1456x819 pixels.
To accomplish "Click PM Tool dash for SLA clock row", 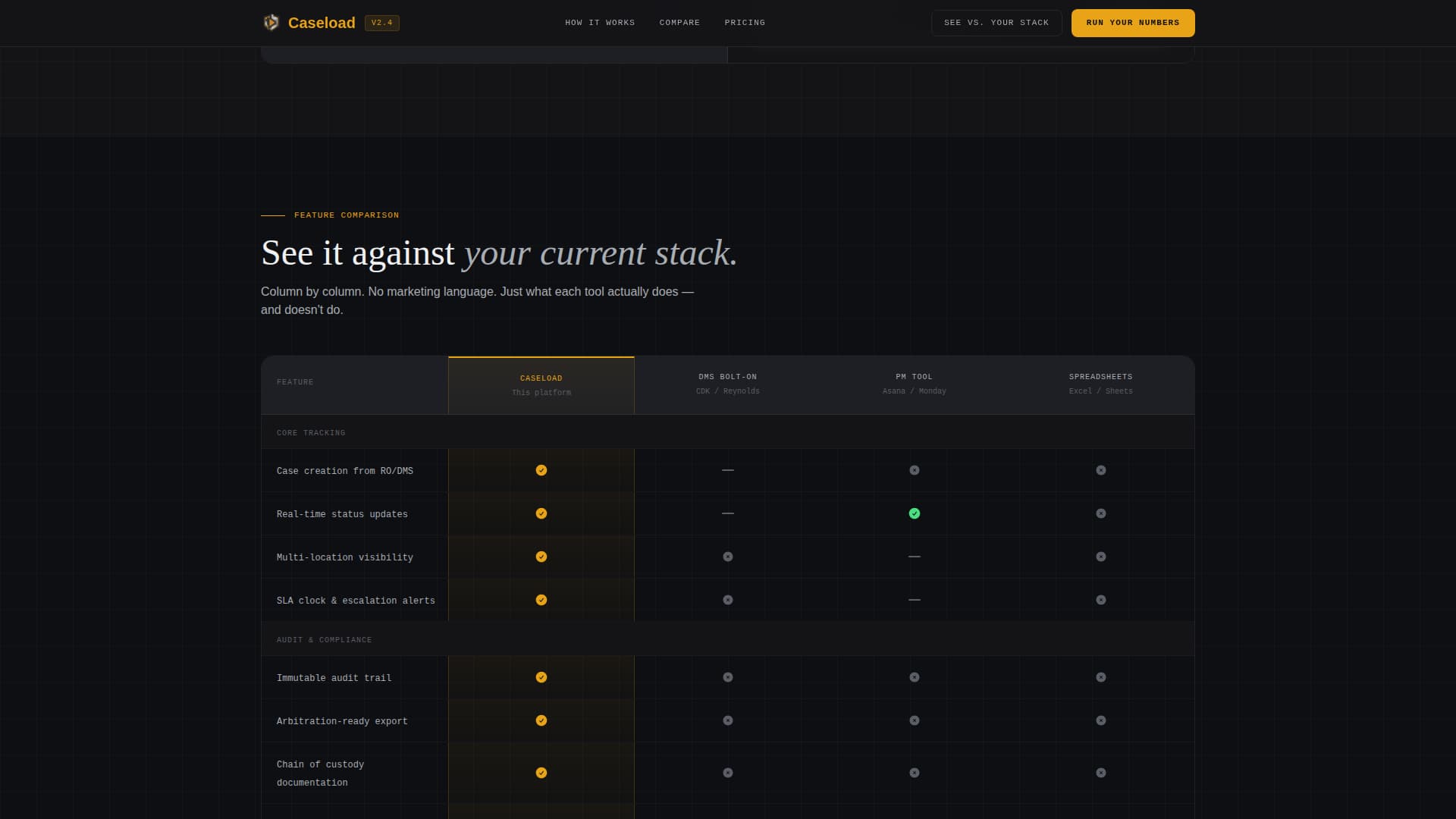I will [x=915, y=600].
